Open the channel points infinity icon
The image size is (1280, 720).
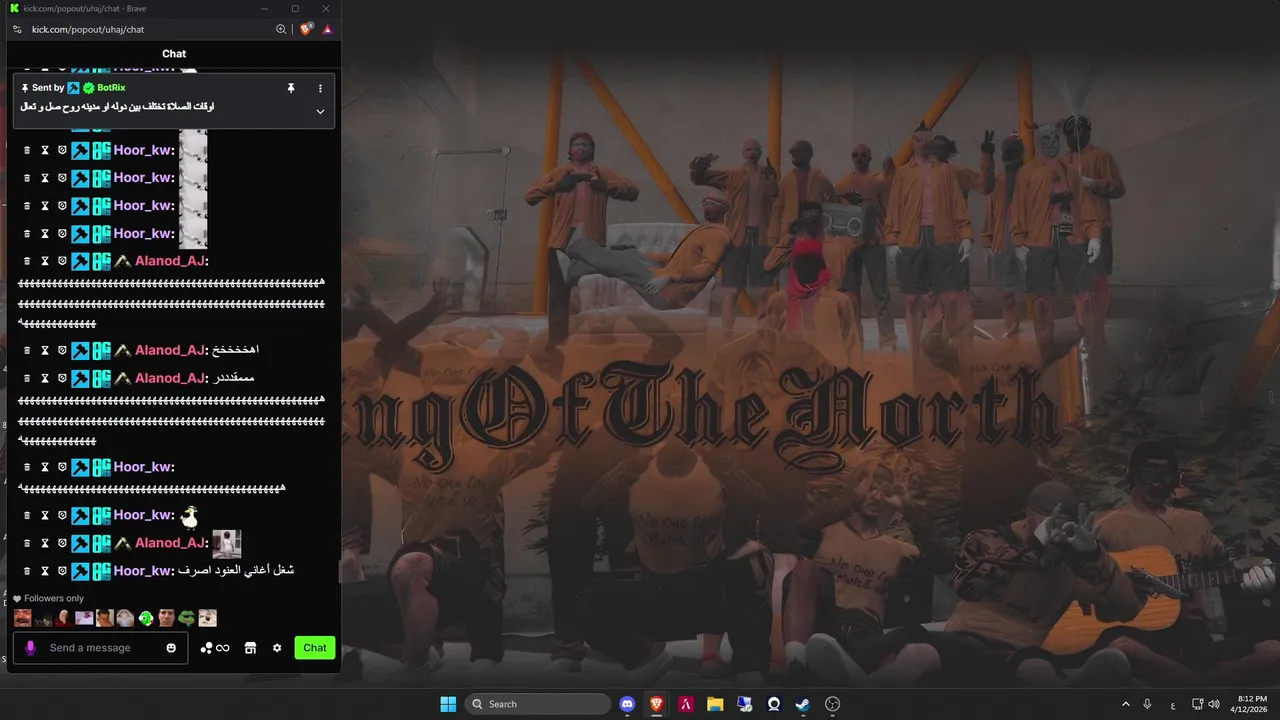pos(215,648)
